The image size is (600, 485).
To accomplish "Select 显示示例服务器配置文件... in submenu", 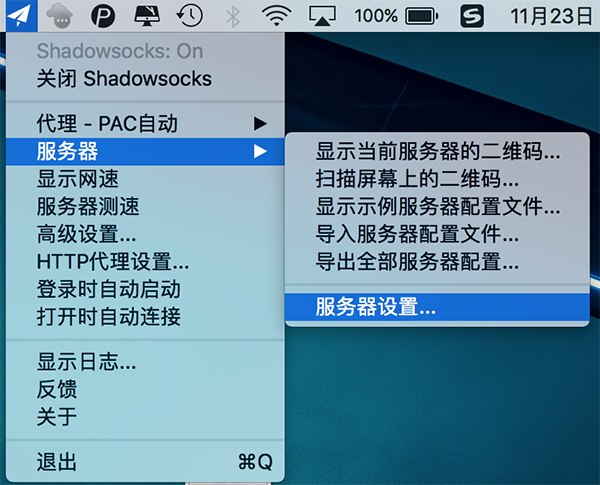I will [x=437, y=206].
